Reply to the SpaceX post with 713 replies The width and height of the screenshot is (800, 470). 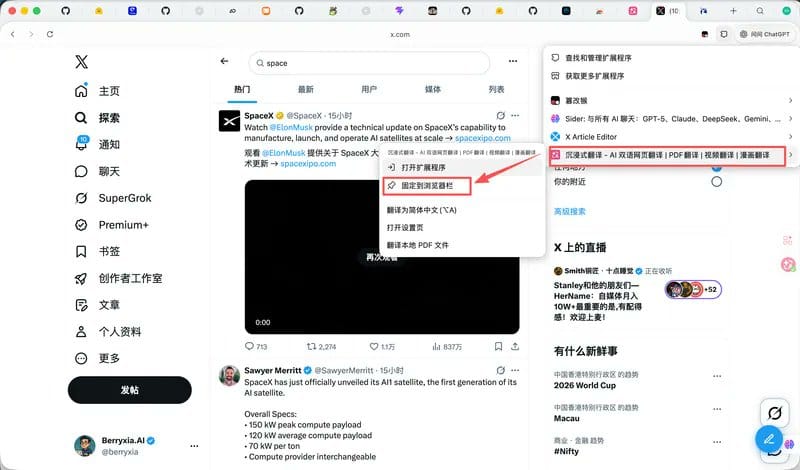point(256,347)
